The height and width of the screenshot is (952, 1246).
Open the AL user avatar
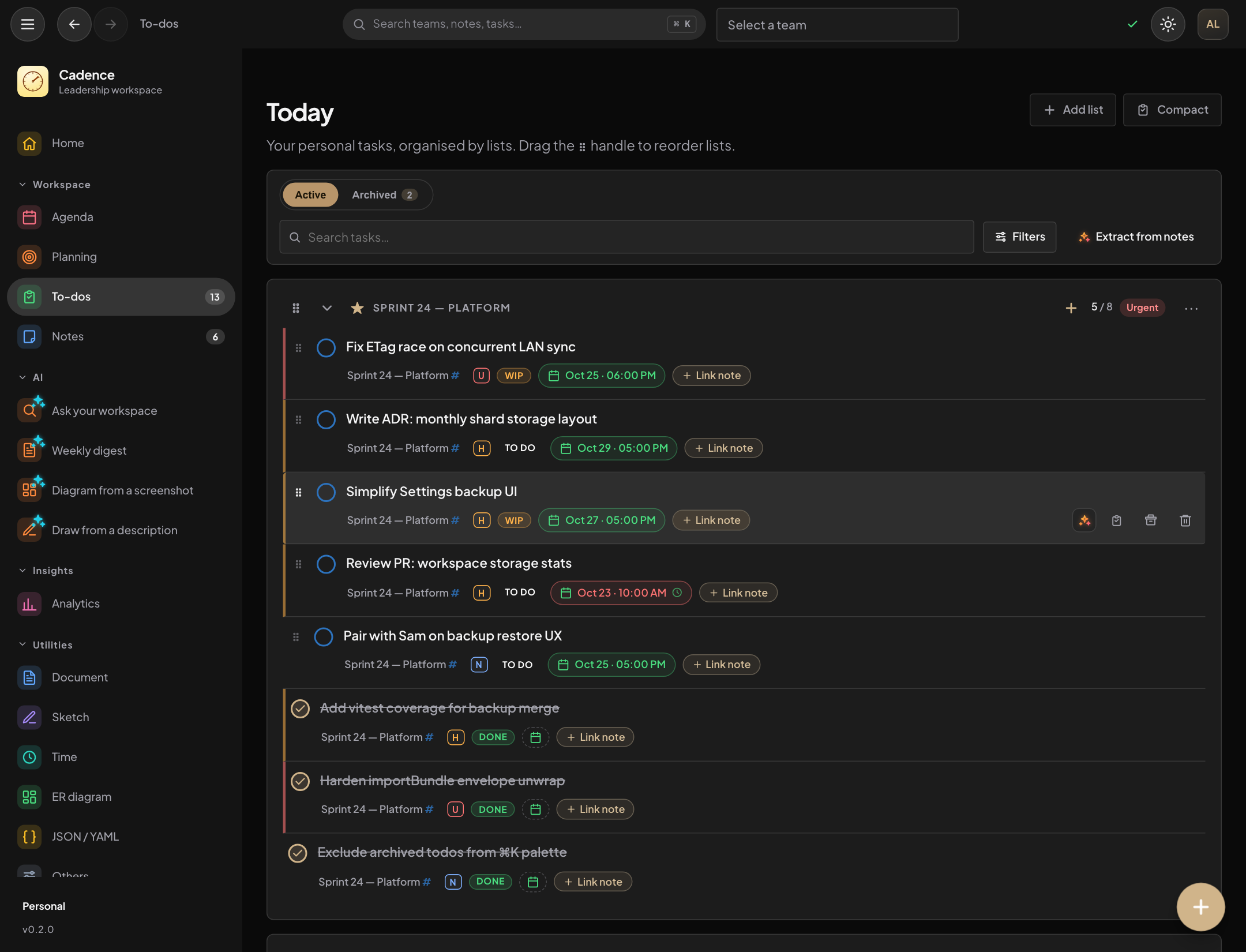coord(1213,24)
